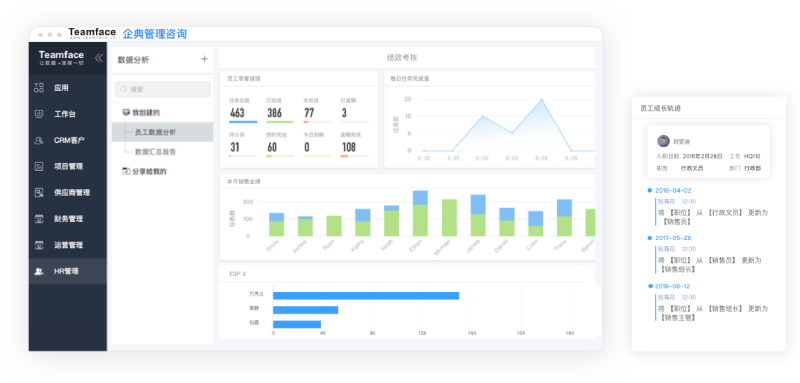
Task: Click the plus icon next to 数据分析
Action: click(x=204, y=59)
